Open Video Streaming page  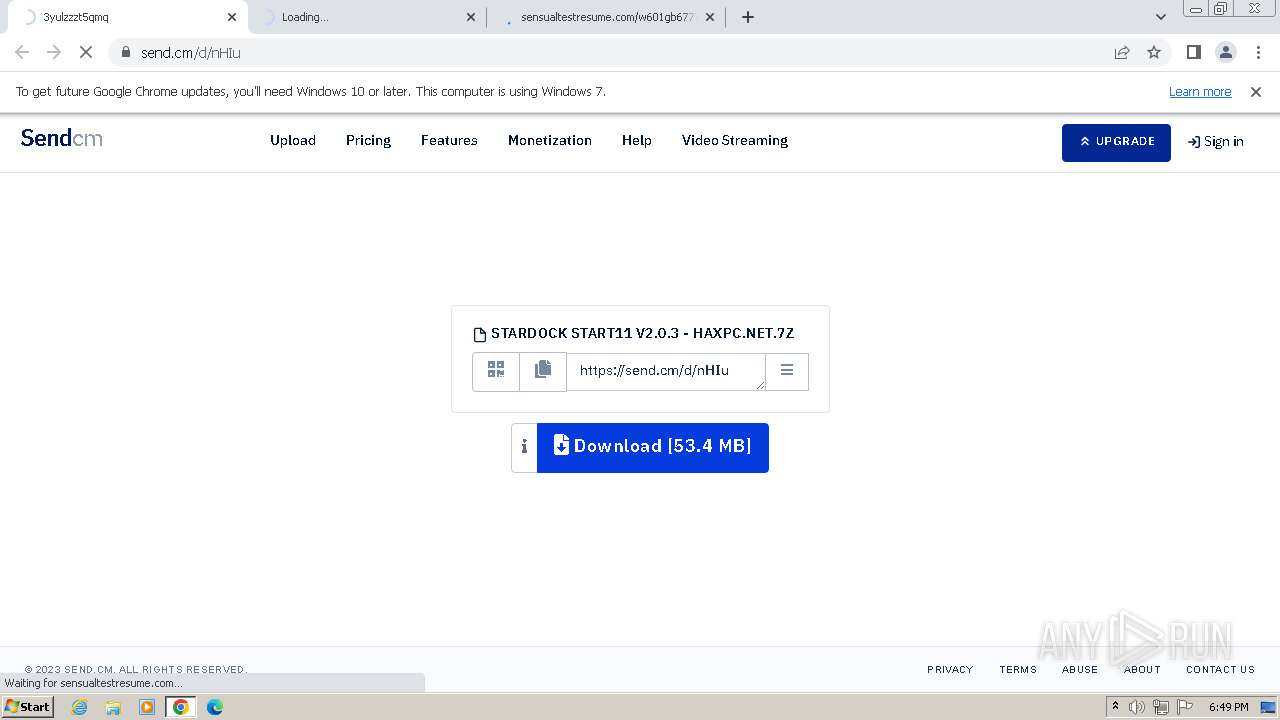click(735, 141)
